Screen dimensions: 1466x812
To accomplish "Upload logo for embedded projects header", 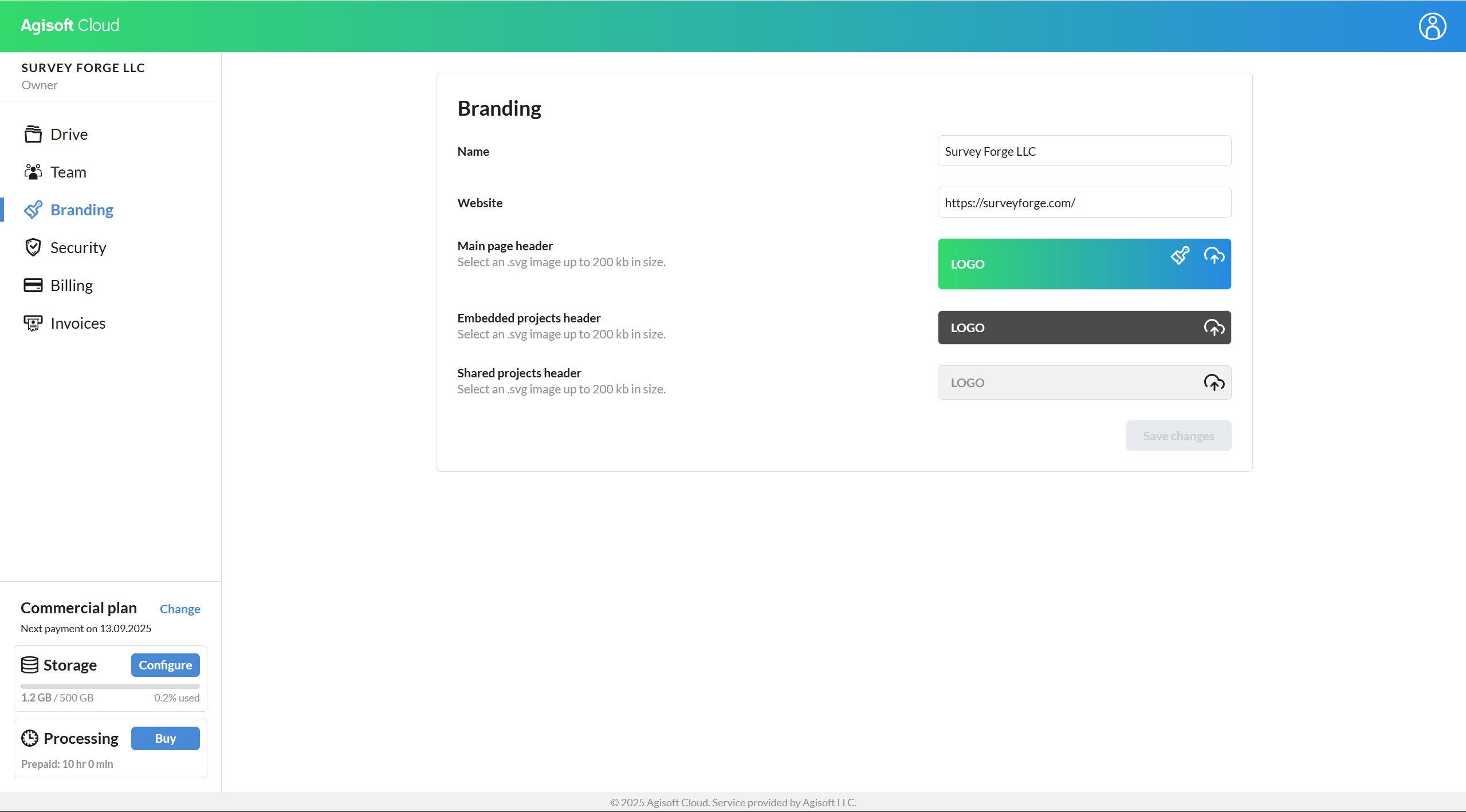I will 1214,328.
